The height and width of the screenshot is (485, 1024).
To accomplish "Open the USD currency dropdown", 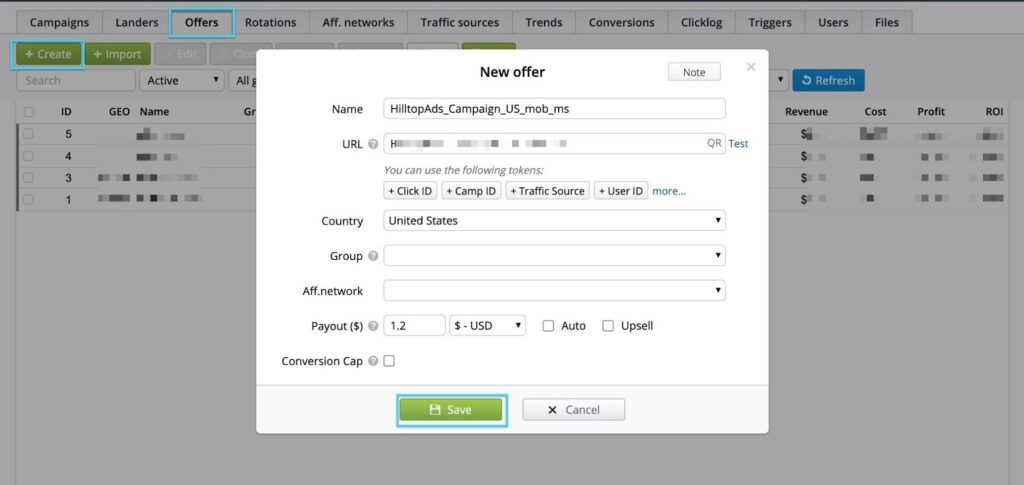I will (487, 326).
